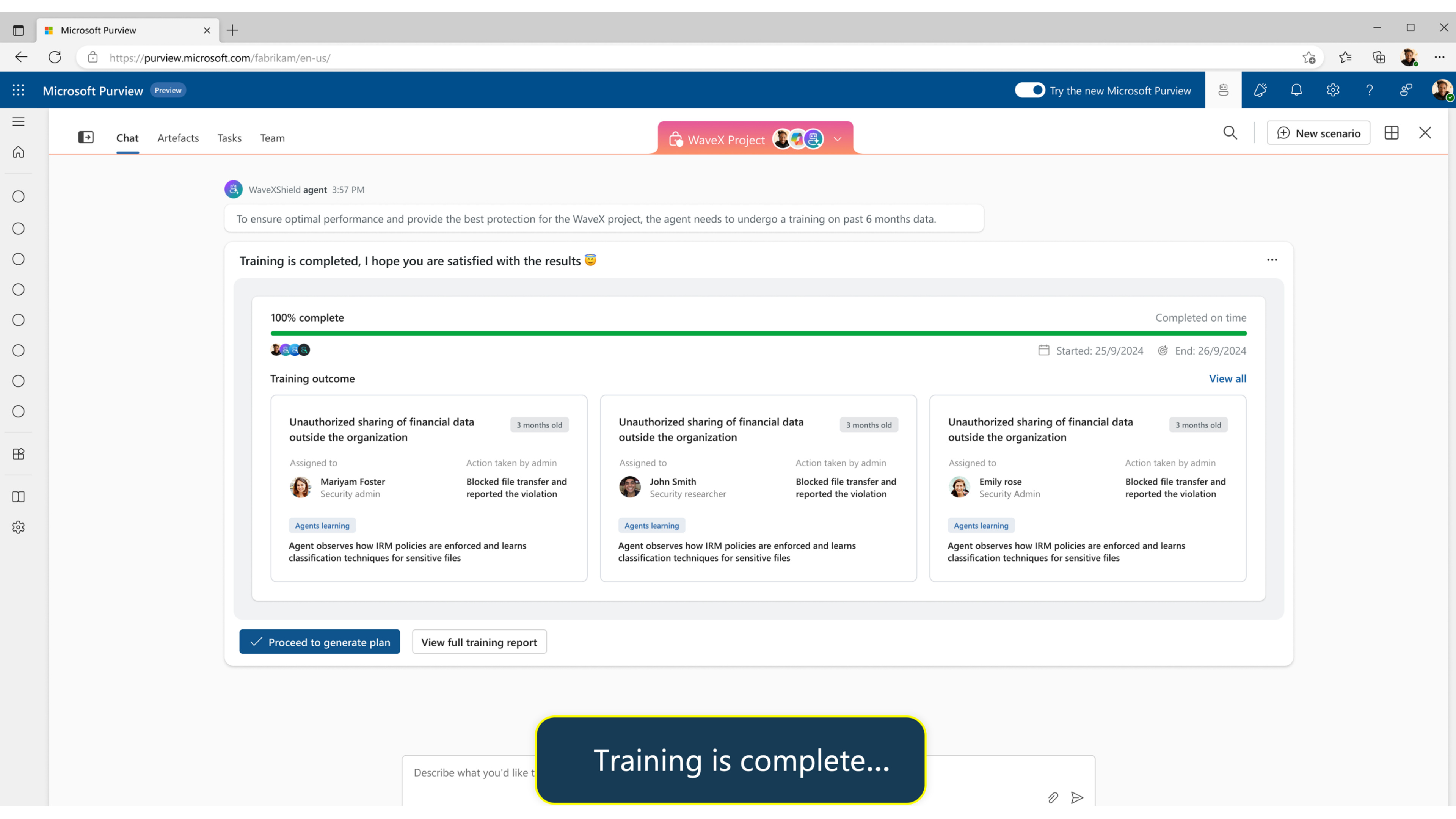
Task: Click the green training progress bar
Action: 758,334
